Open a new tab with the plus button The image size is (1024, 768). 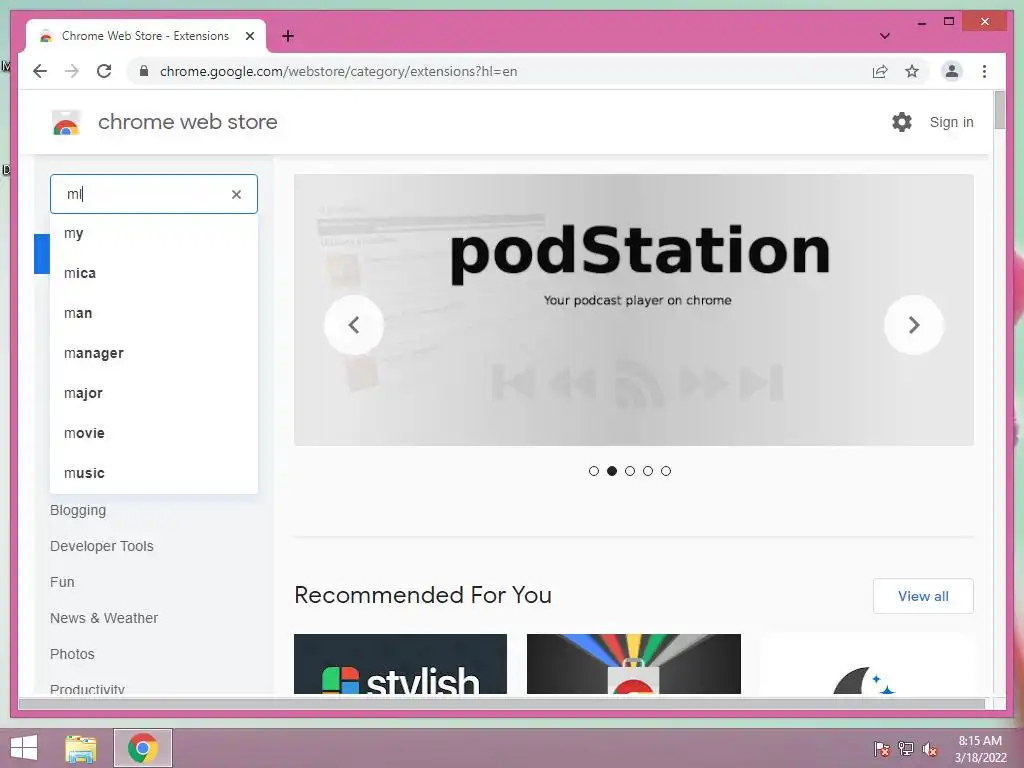coord(288,36)
